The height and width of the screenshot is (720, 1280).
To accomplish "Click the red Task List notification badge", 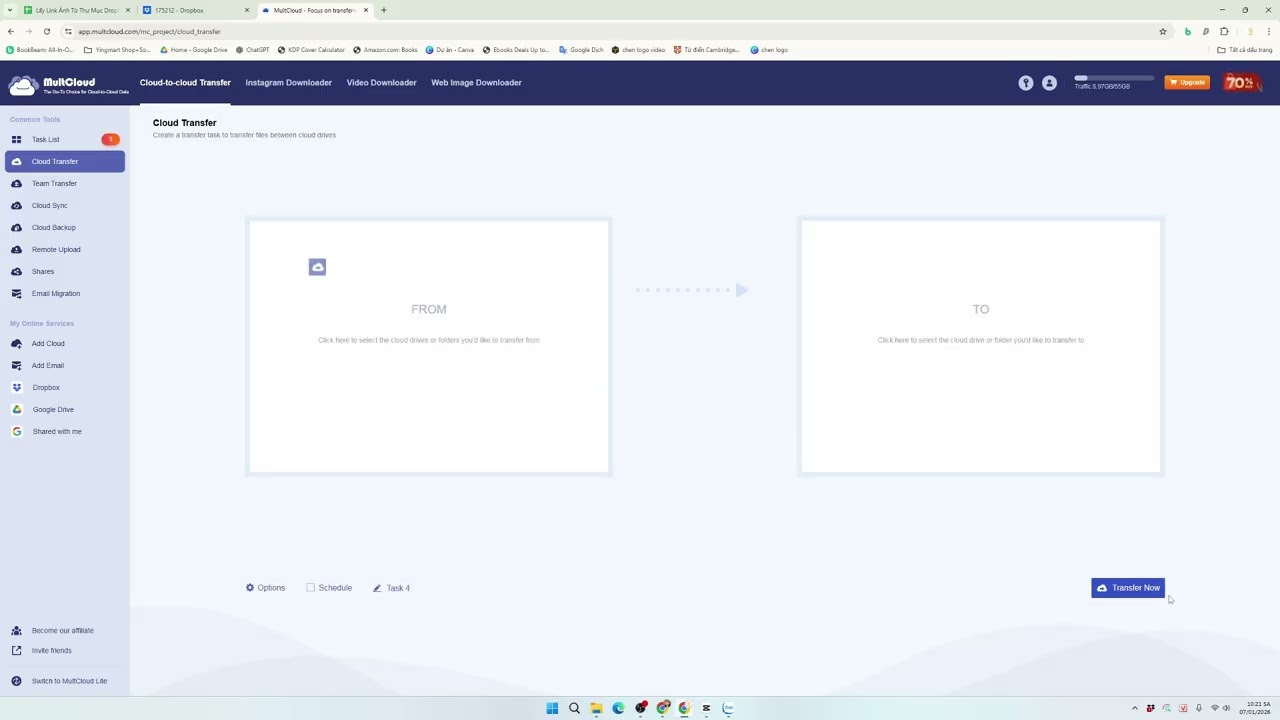I will coord(110,139).
